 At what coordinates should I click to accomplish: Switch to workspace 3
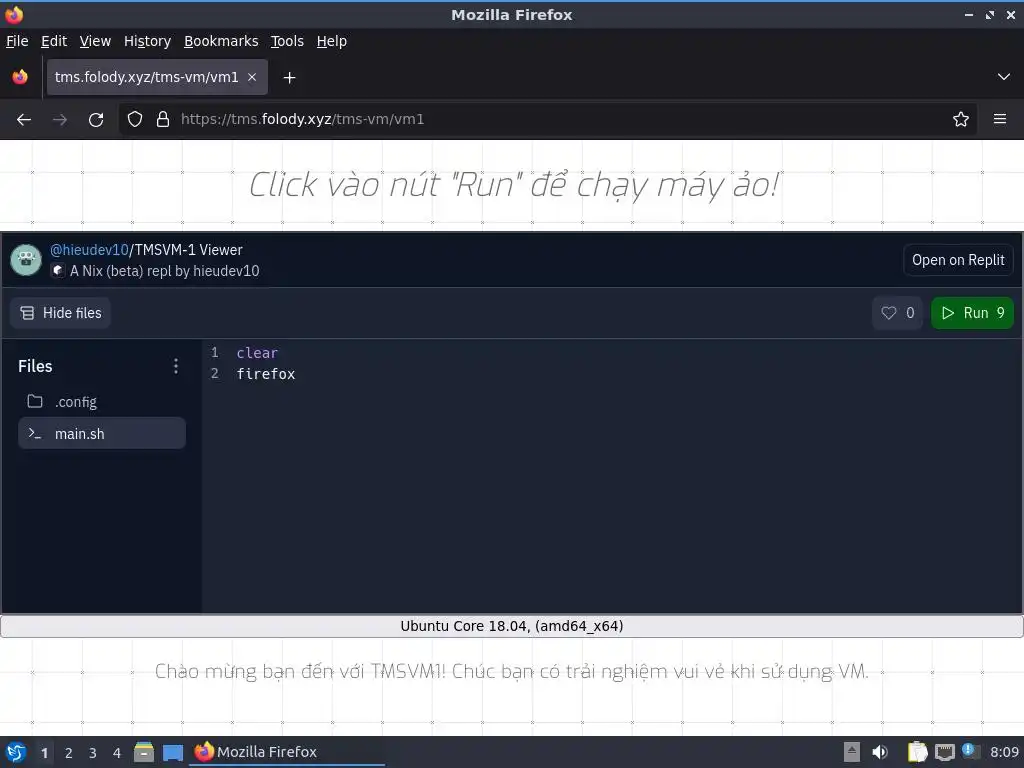click(93, 753)
